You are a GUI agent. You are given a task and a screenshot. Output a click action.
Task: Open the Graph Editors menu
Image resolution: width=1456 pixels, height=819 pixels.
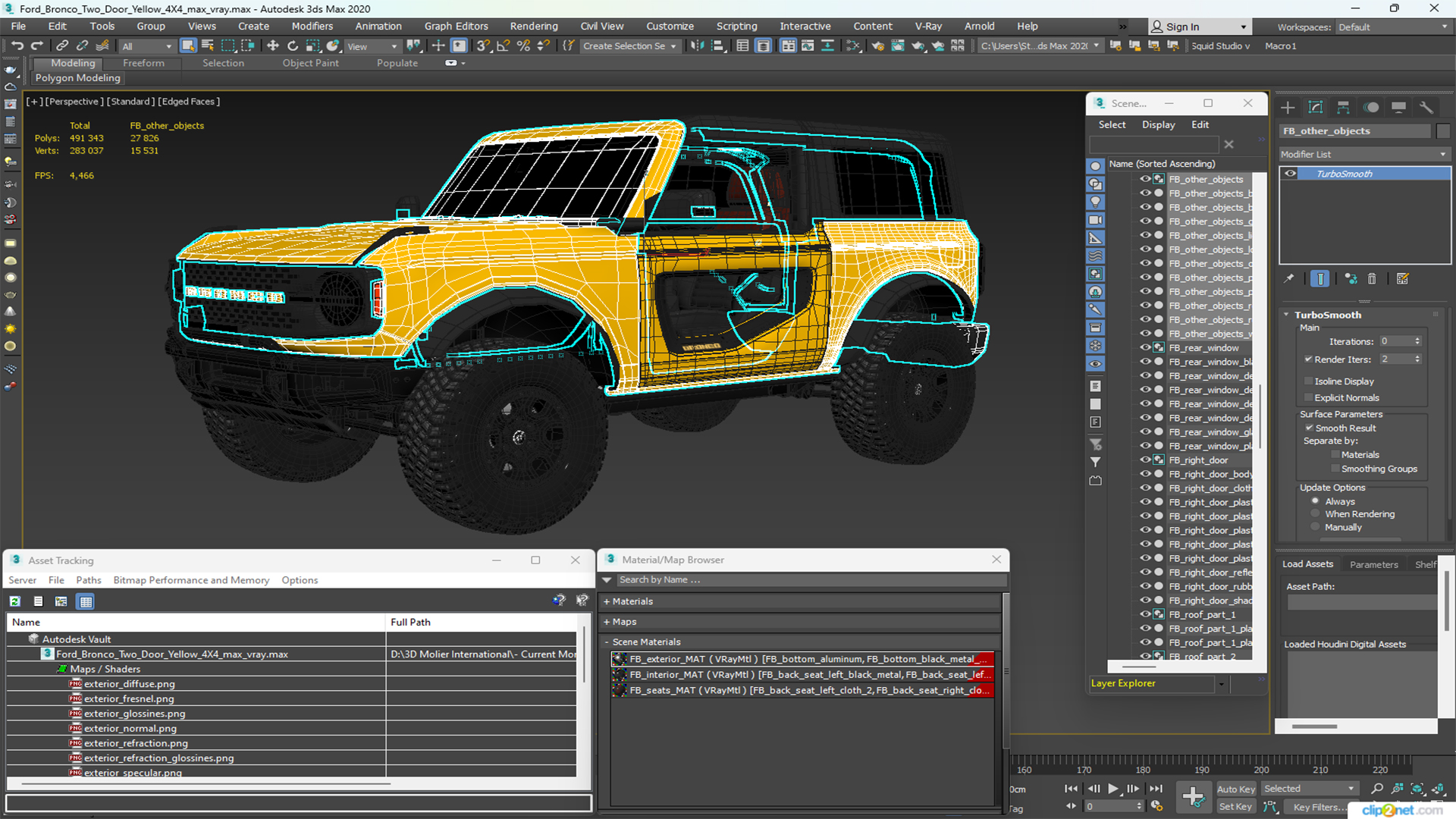[456, 26]
